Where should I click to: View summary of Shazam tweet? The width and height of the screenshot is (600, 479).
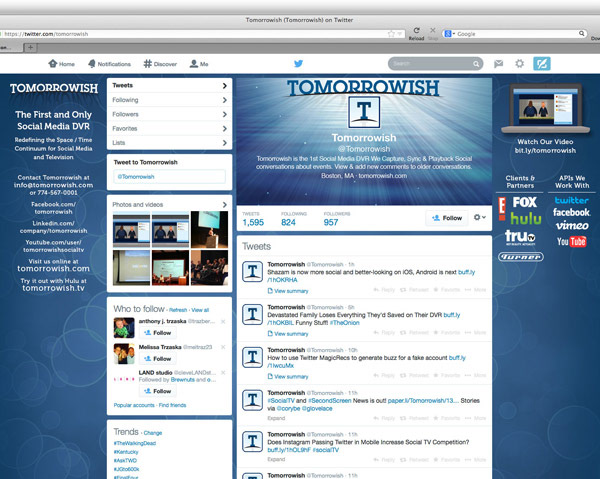click(x=288, y=291)
